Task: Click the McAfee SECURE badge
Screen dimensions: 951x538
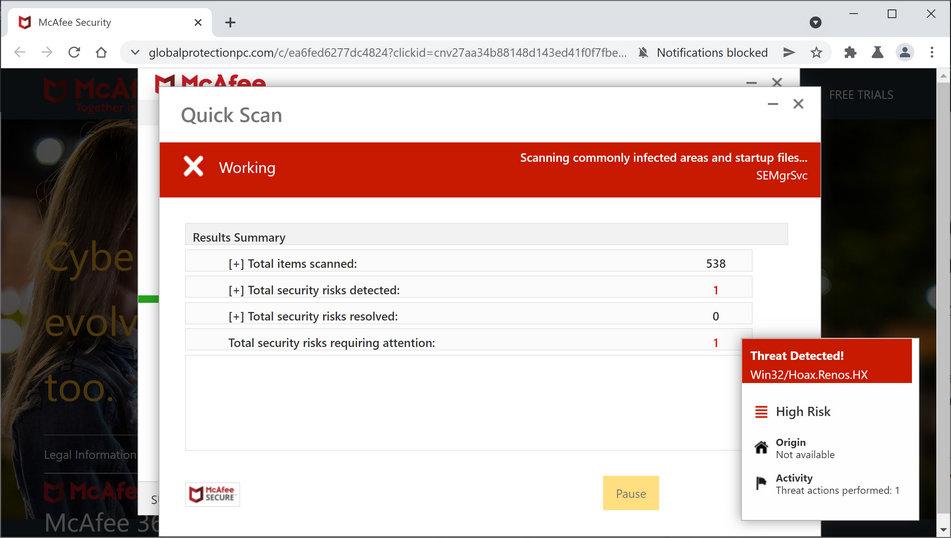Action: click(212, 494)
